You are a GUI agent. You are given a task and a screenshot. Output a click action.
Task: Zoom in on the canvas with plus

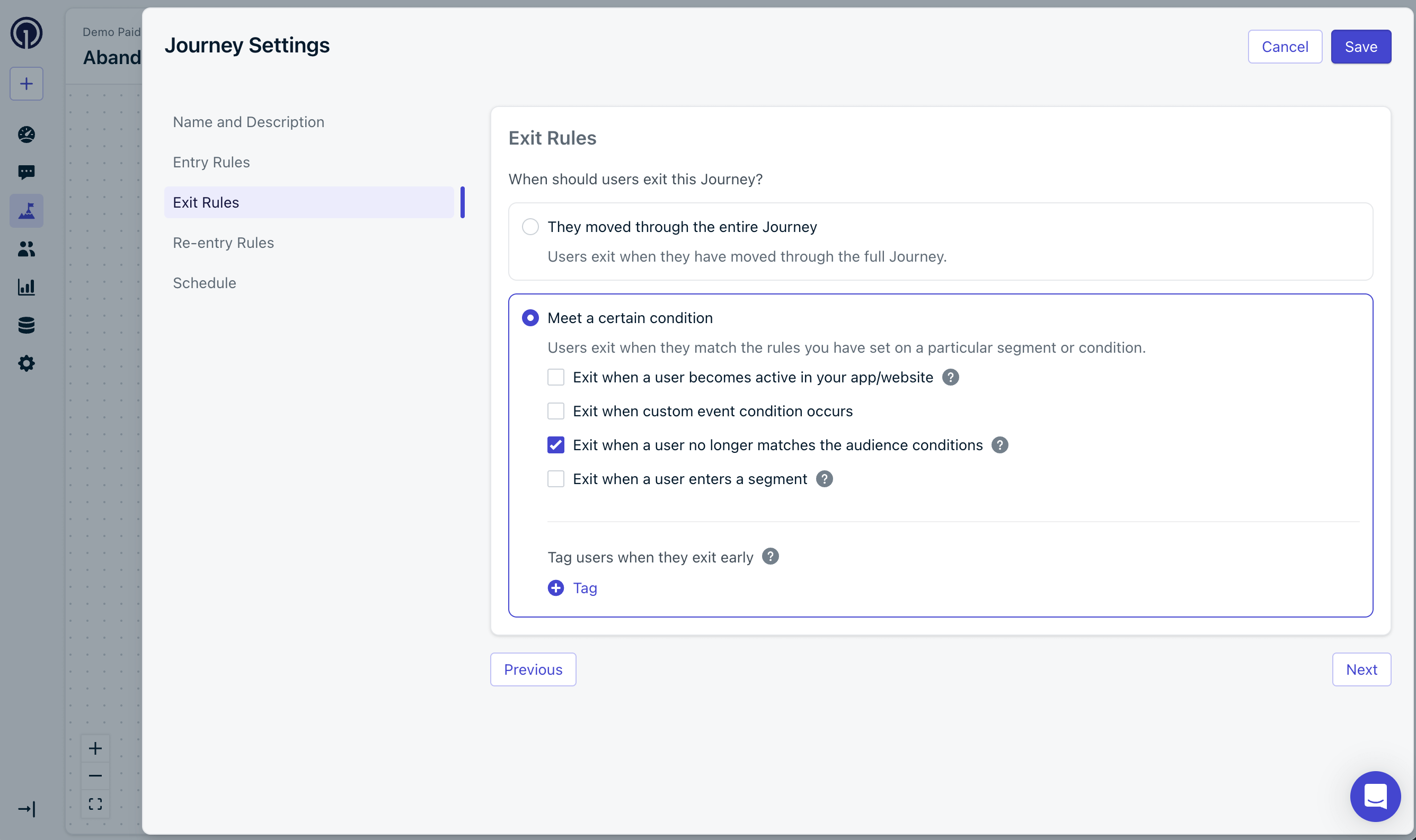point(95,748)
